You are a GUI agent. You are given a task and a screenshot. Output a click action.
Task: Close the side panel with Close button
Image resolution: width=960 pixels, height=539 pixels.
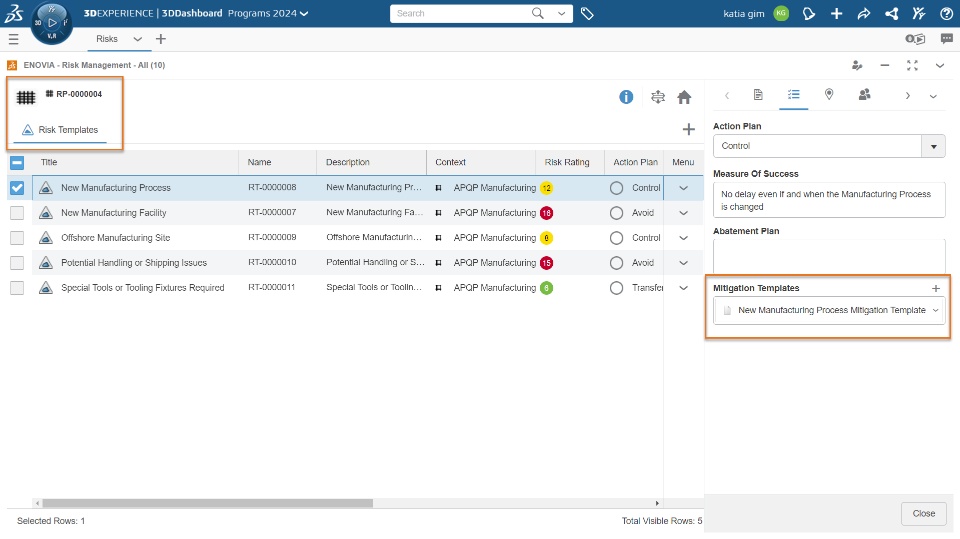coord(923,513)
